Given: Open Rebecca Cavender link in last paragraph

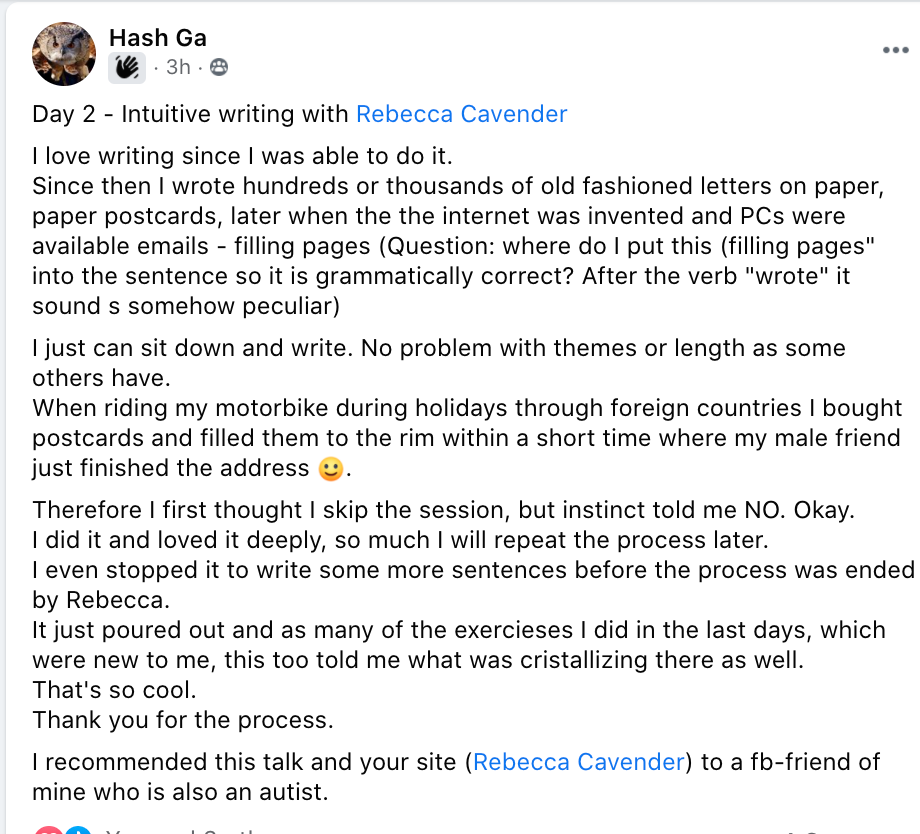Looking at the screenshot, I should [x=579, y=762].
